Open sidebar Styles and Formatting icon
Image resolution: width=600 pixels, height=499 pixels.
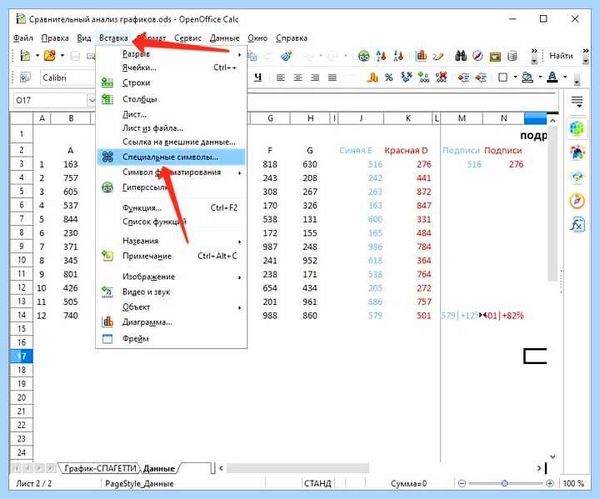[577, 153]
